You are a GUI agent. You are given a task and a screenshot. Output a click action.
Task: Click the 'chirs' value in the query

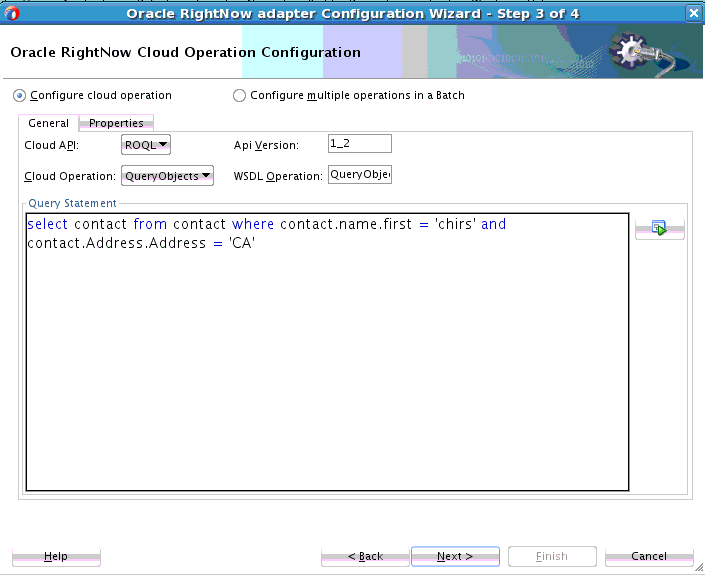click(x=455, y=224)
